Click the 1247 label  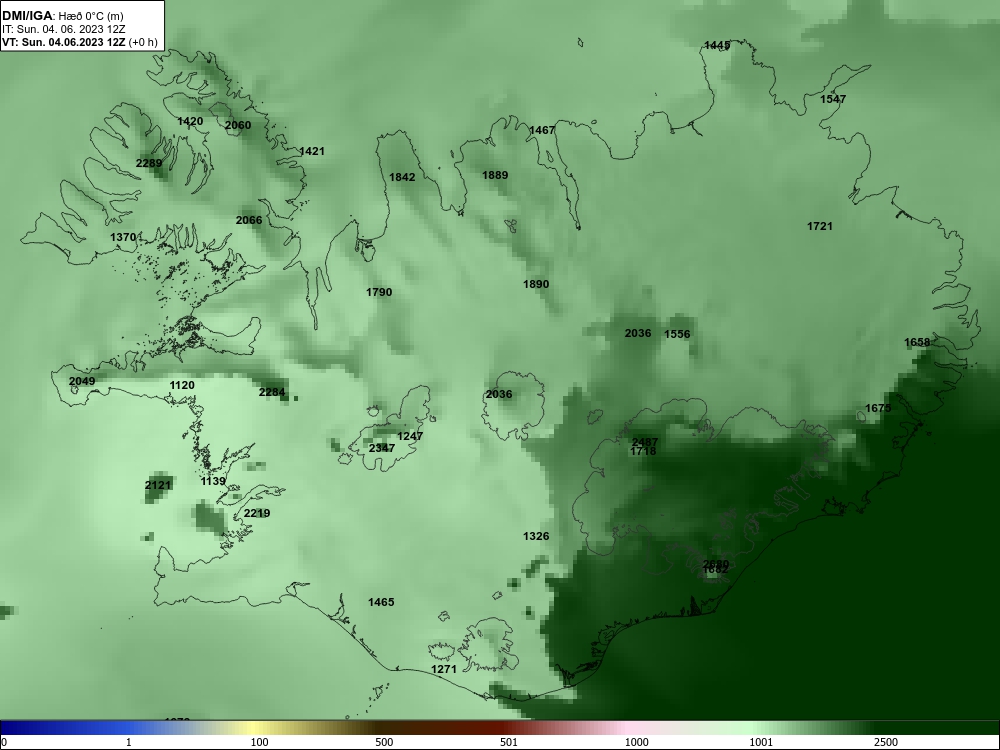(x=410, y=436)
